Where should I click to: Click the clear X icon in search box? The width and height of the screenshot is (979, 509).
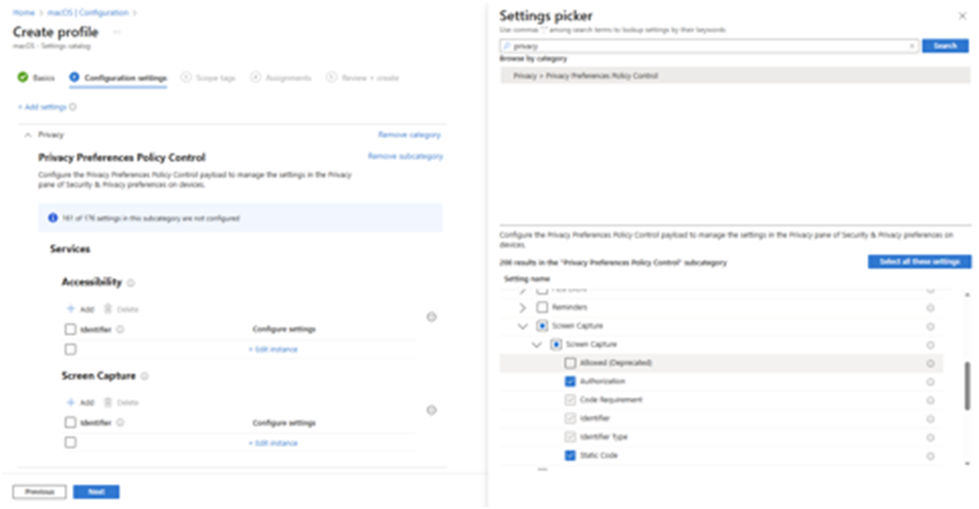[x=912, y=46]
